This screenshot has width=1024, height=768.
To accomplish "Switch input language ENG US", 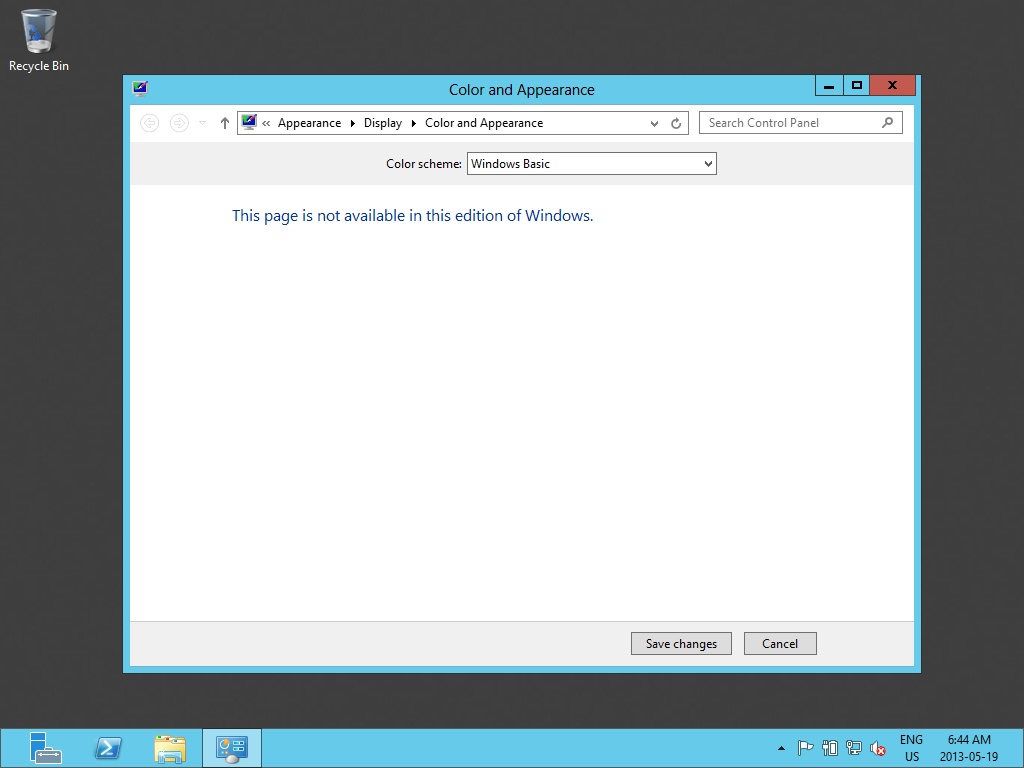I will click(x=912, y=748).
